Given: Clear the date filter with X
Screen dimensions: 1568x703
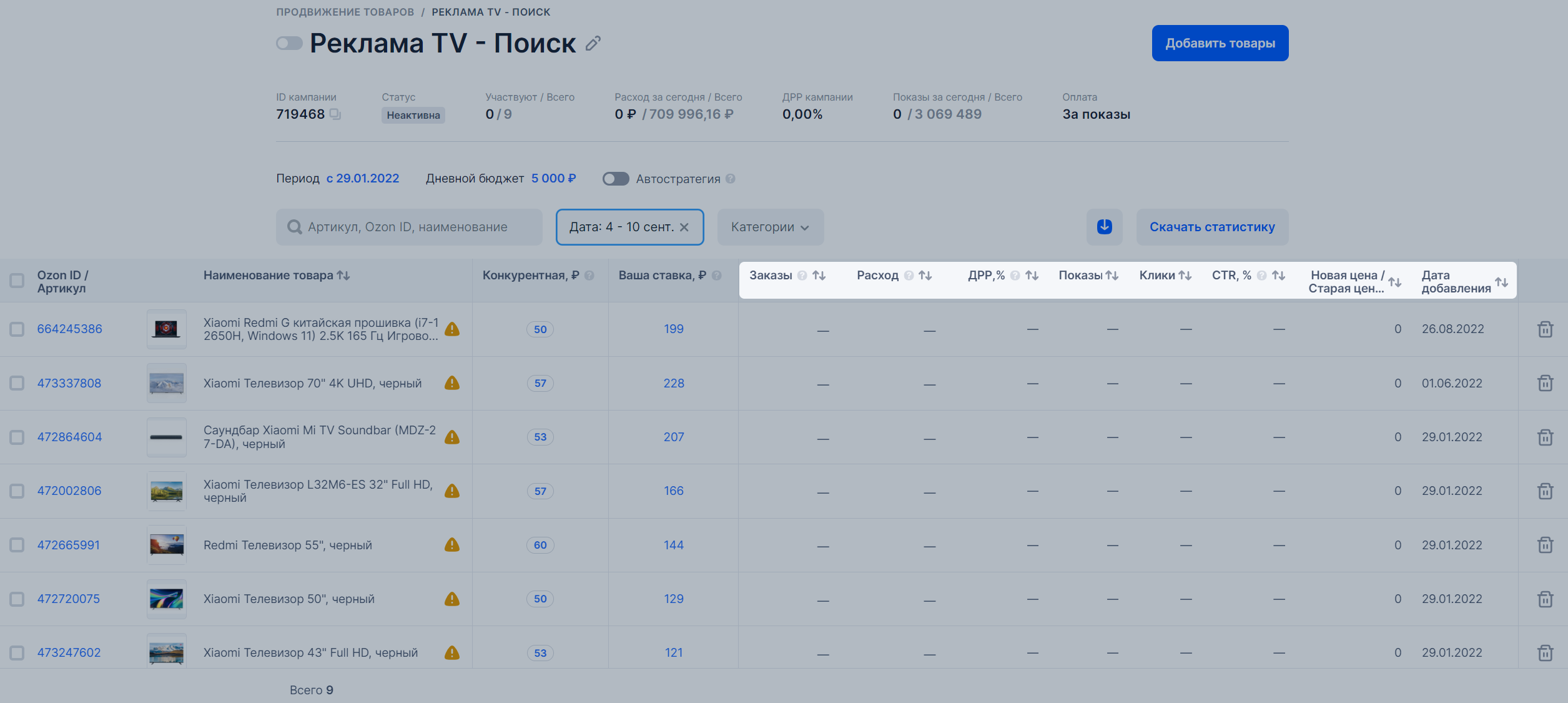Looking at the screenshot, I should point(684,227).
